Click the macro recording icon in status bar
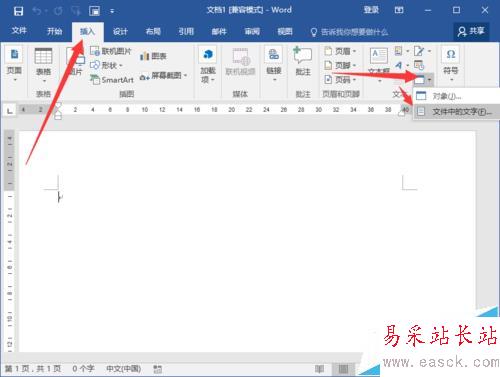 coord(157,369)
